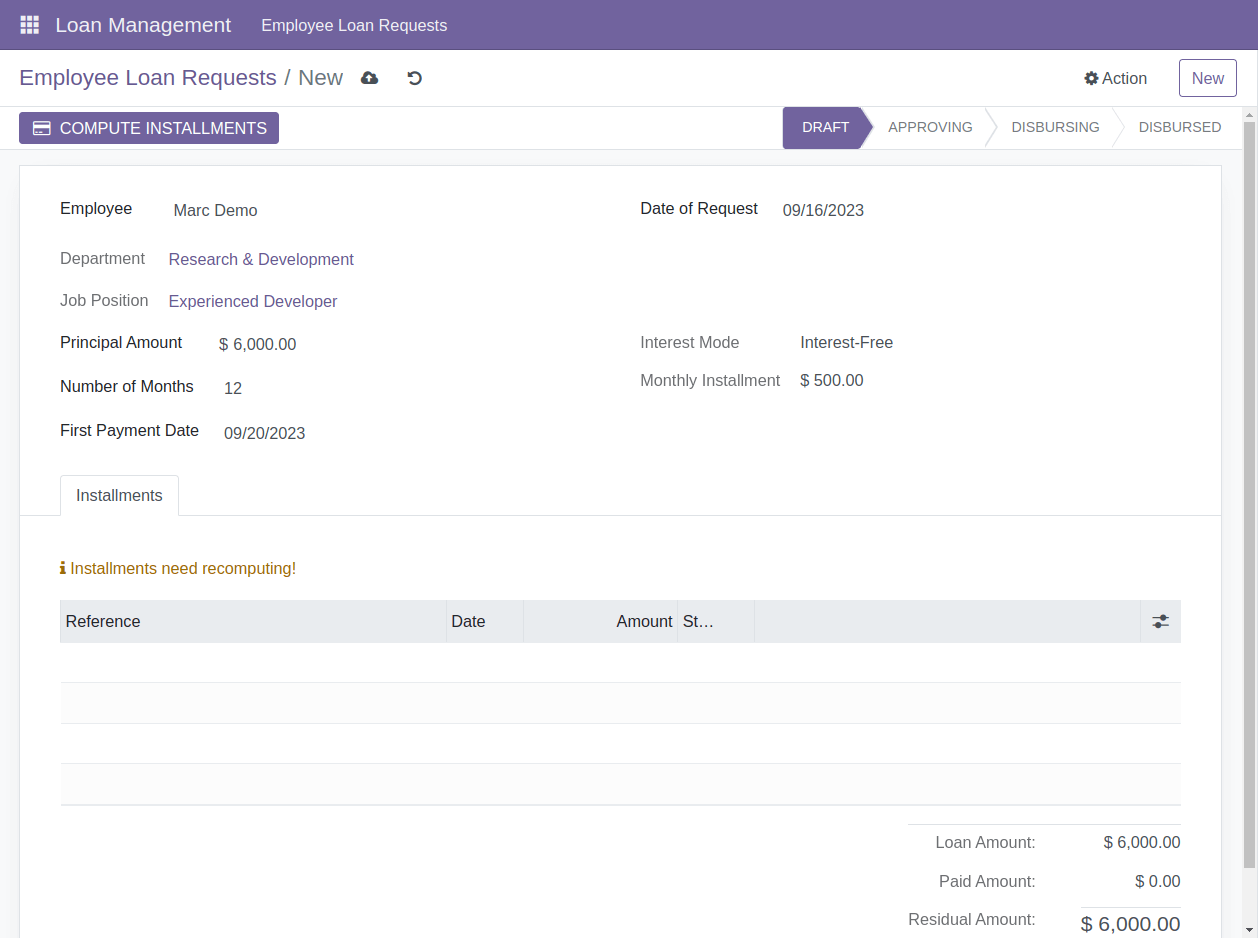This screenshot has width=1258, height=938.
Task: Switch to the Installments tab
Action: pos(119,495)
